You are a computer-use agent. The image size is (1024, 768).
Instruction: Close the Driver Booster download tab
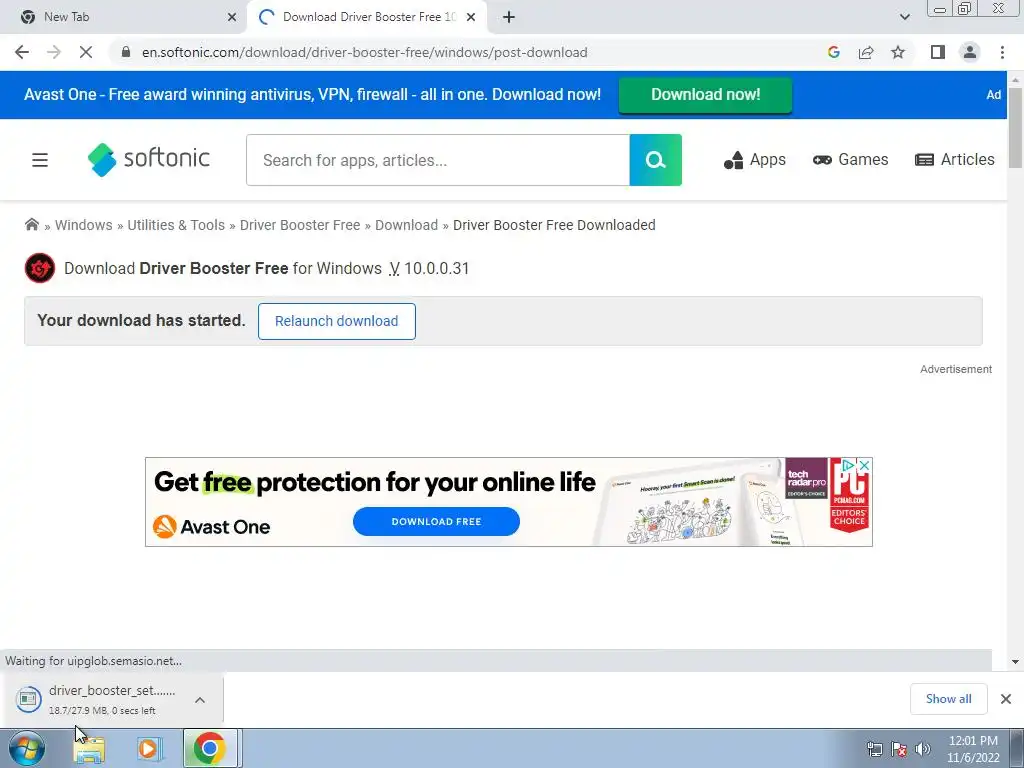(x=471, y=17)
